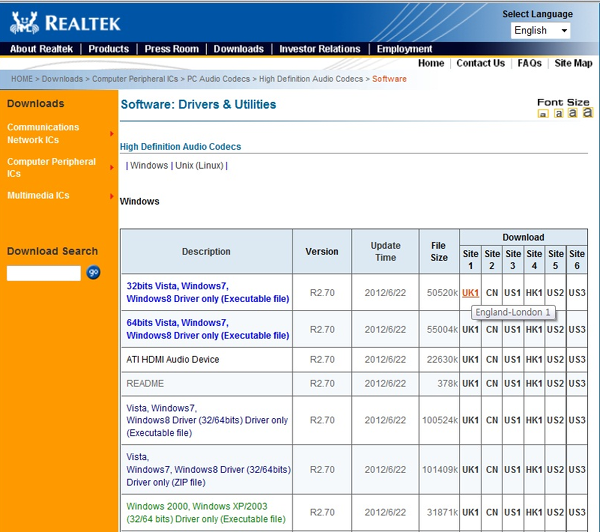Open Communications Network ICs sidebar item
Screen dimensions: 600x532
43,133
